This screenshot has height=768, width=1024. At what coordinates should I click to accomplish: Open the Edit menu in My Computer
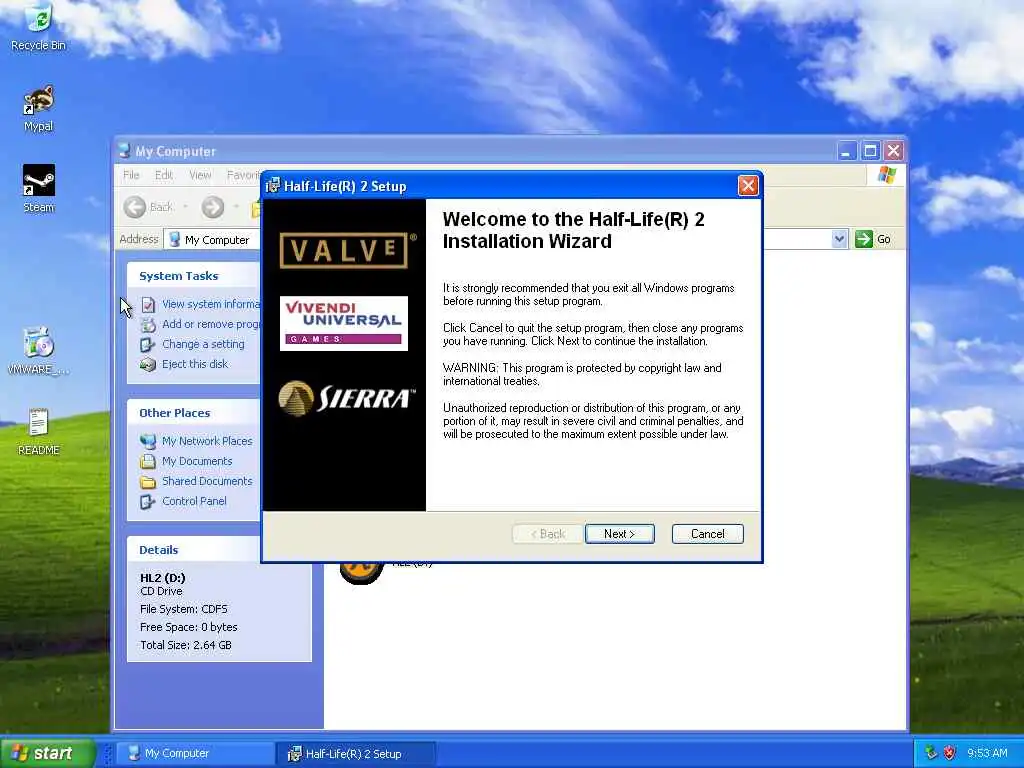click(x=164, y=175)
